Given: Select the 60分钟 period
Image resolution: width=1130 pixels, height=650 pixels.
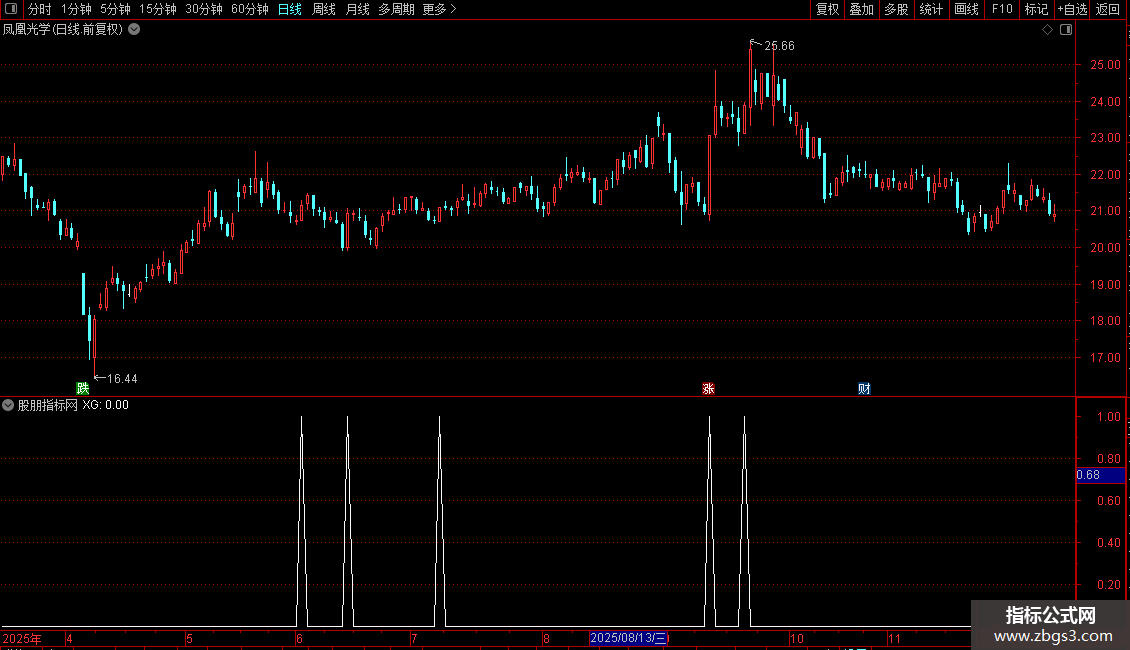Looking at the screenshot, I should click(x=250, y=9).
